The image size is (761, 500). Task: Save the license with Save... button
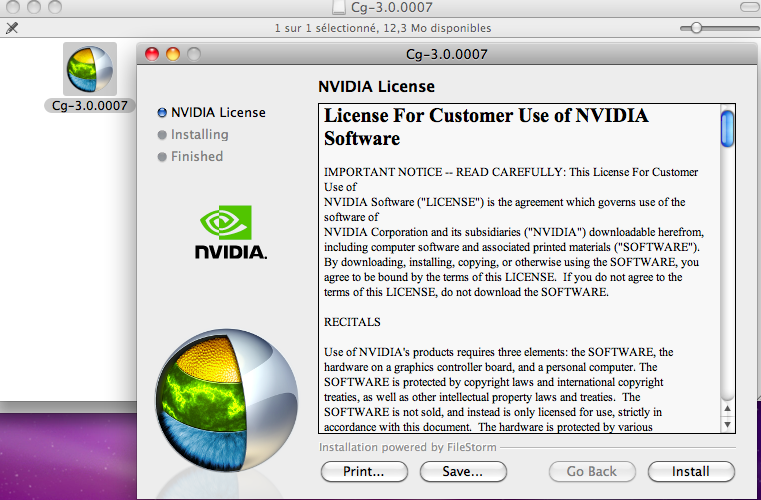click(x=463, y=471)
